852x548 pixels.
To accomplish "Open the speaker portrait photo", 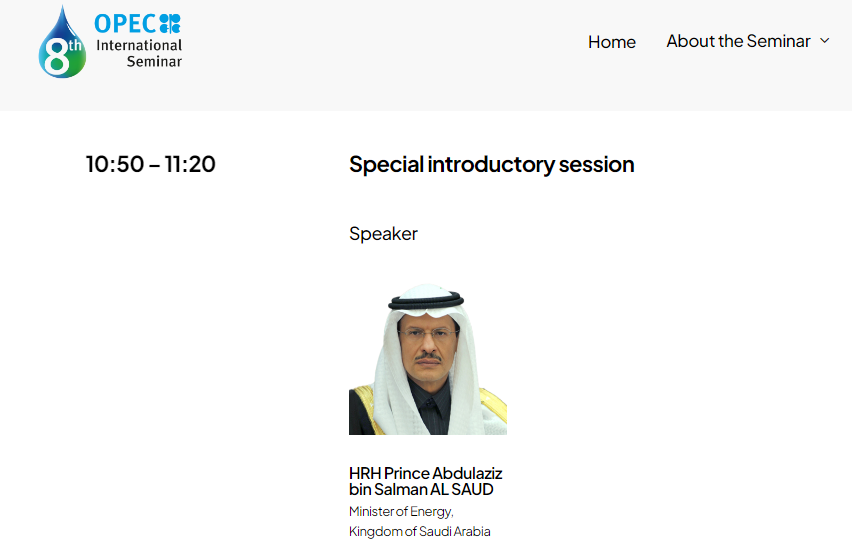I will (428, 359).
